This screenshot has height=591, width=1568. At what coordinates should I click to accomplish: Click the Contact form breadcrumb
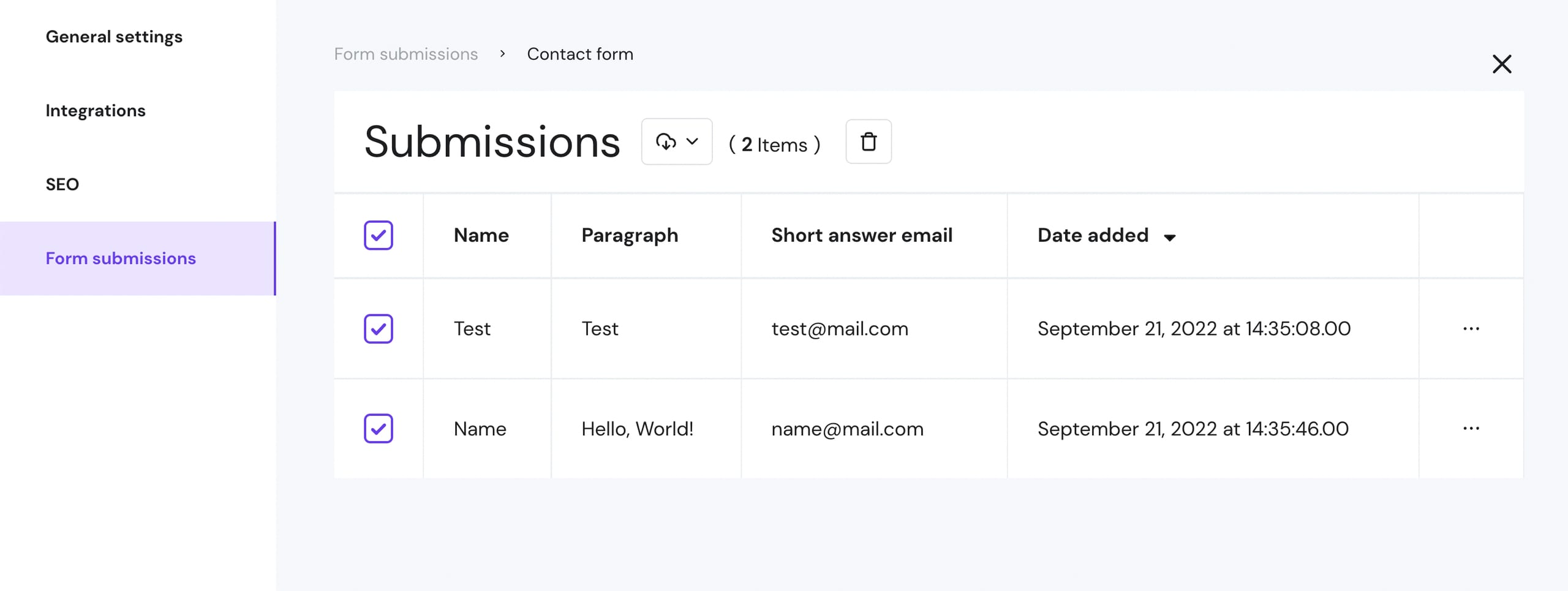pos(579,54)
